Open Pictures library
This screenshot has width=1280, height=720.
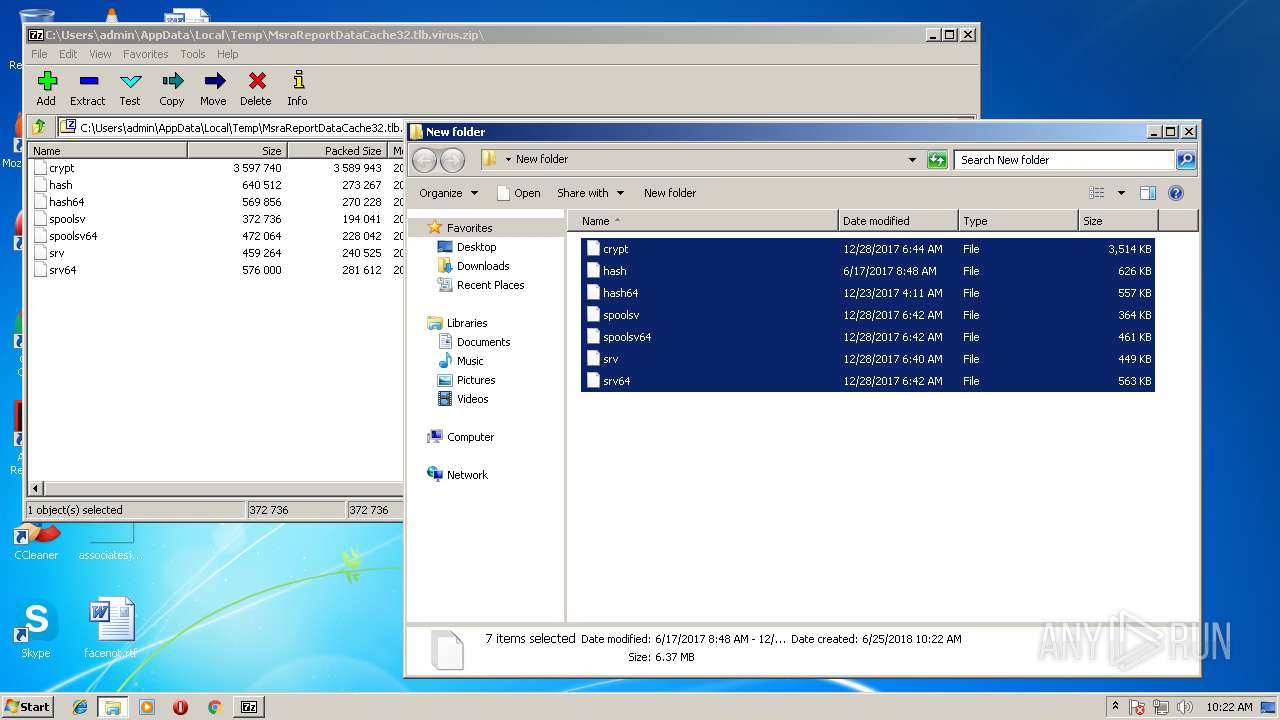467,380
